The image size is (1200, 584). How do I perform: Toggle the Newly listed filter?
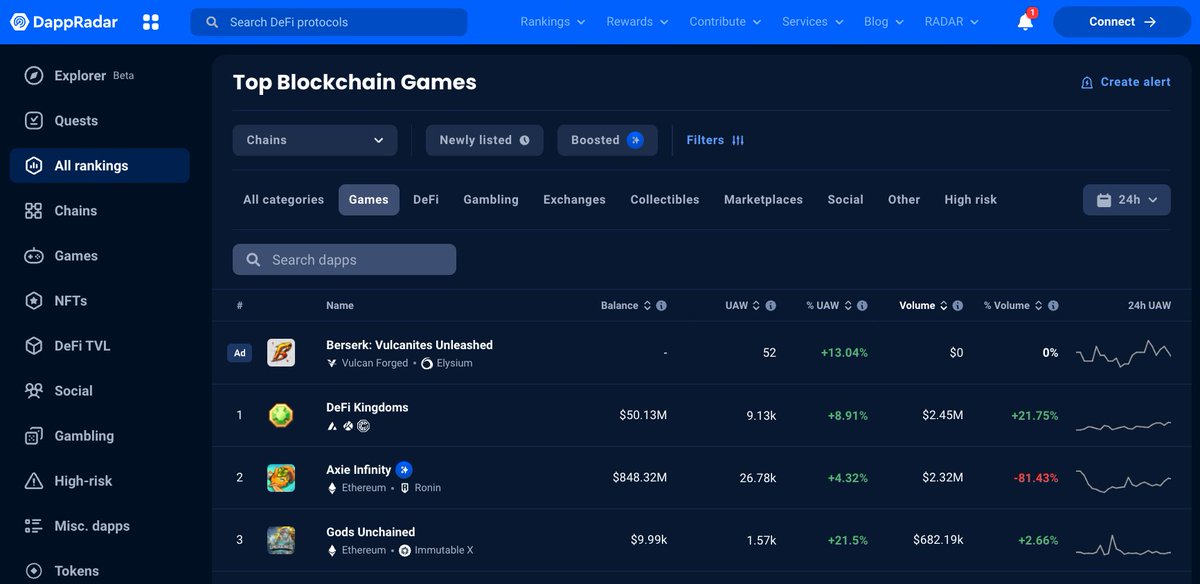pos(485,140)
